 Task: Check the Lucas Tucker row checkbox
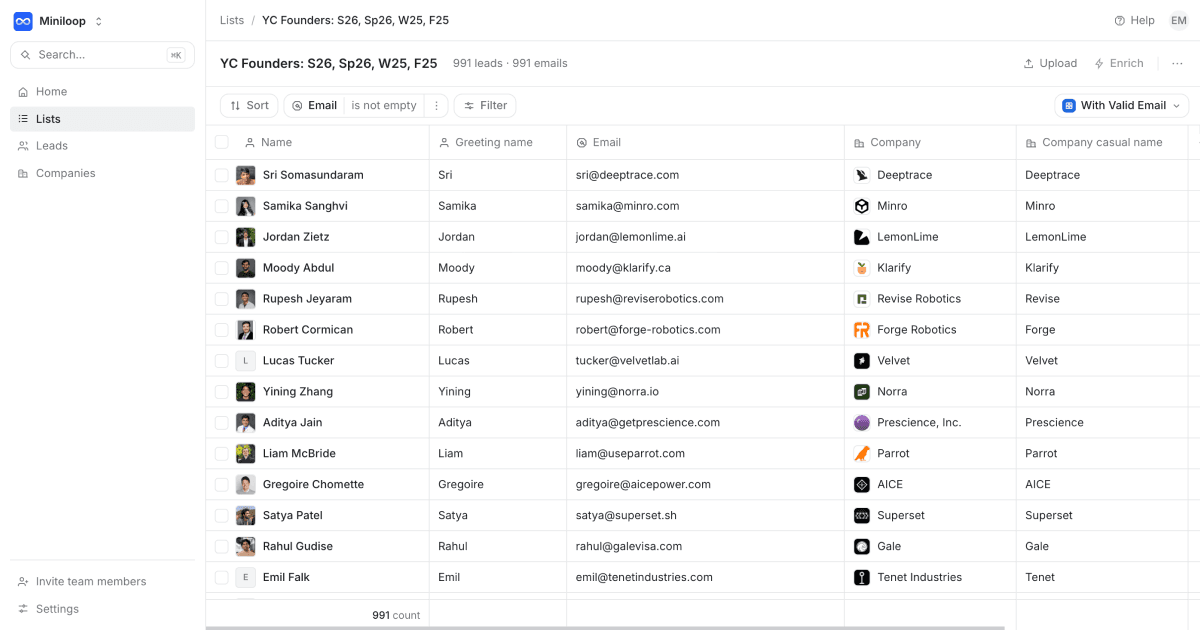coord(222,361)
